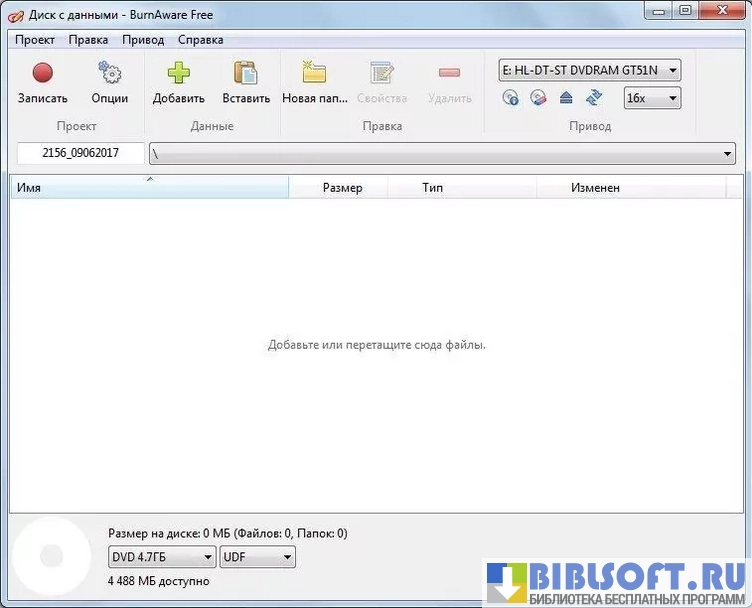Open the Проект menu
Image resolution: width=752 pixels, height=608 pixels.
[x=35, y=40]
